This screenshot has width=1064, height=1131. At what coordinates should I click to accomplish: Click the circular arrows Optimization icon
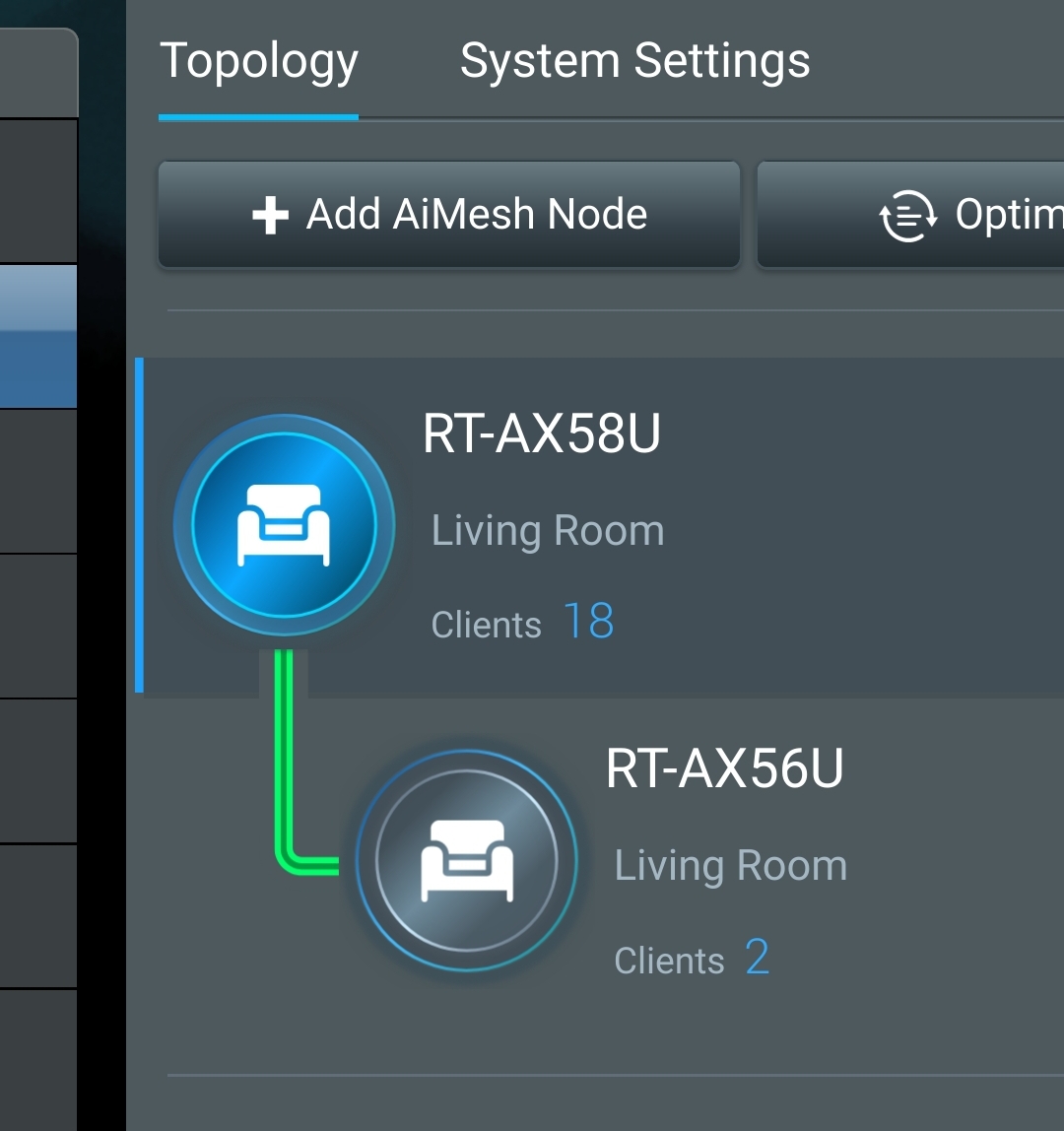(x=907, y=216)
